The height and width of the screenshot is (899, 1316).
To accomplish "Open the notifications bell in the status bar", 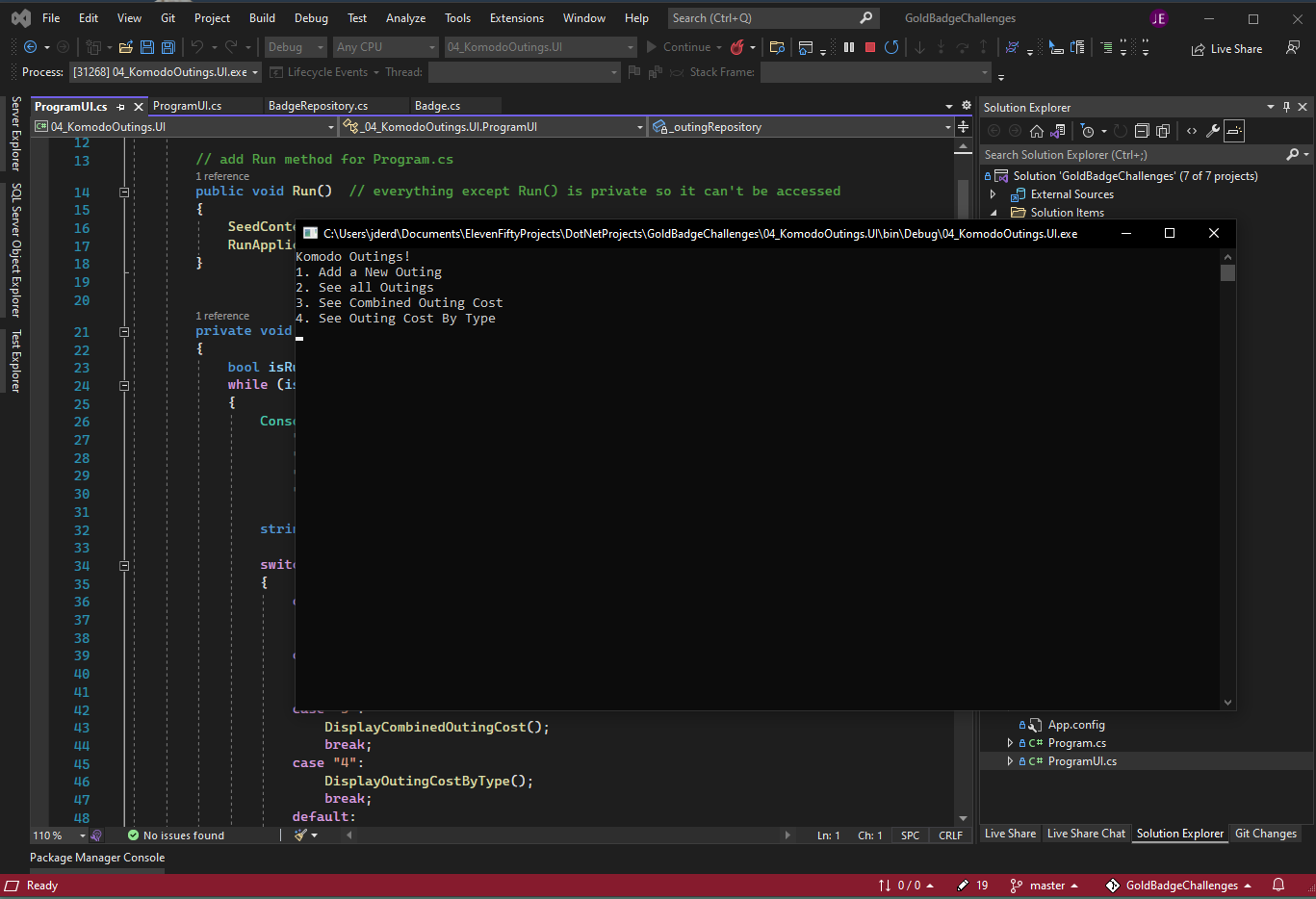I will (1278, 886).
